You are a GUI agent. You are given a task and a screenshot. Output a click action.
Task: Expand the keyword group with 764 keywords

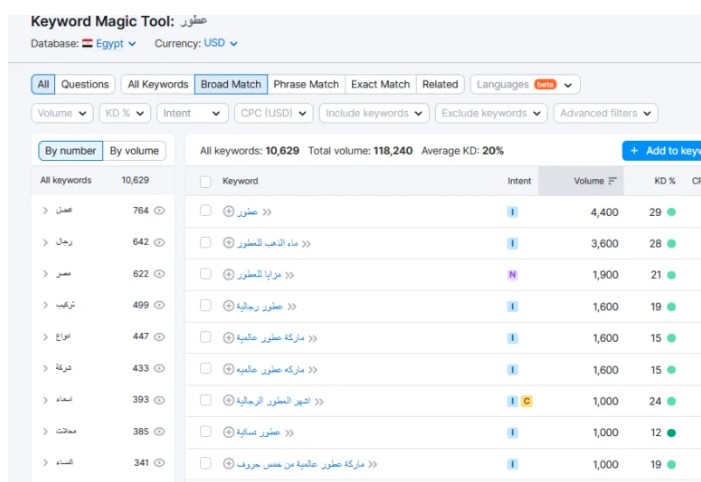tap(45, 210)
